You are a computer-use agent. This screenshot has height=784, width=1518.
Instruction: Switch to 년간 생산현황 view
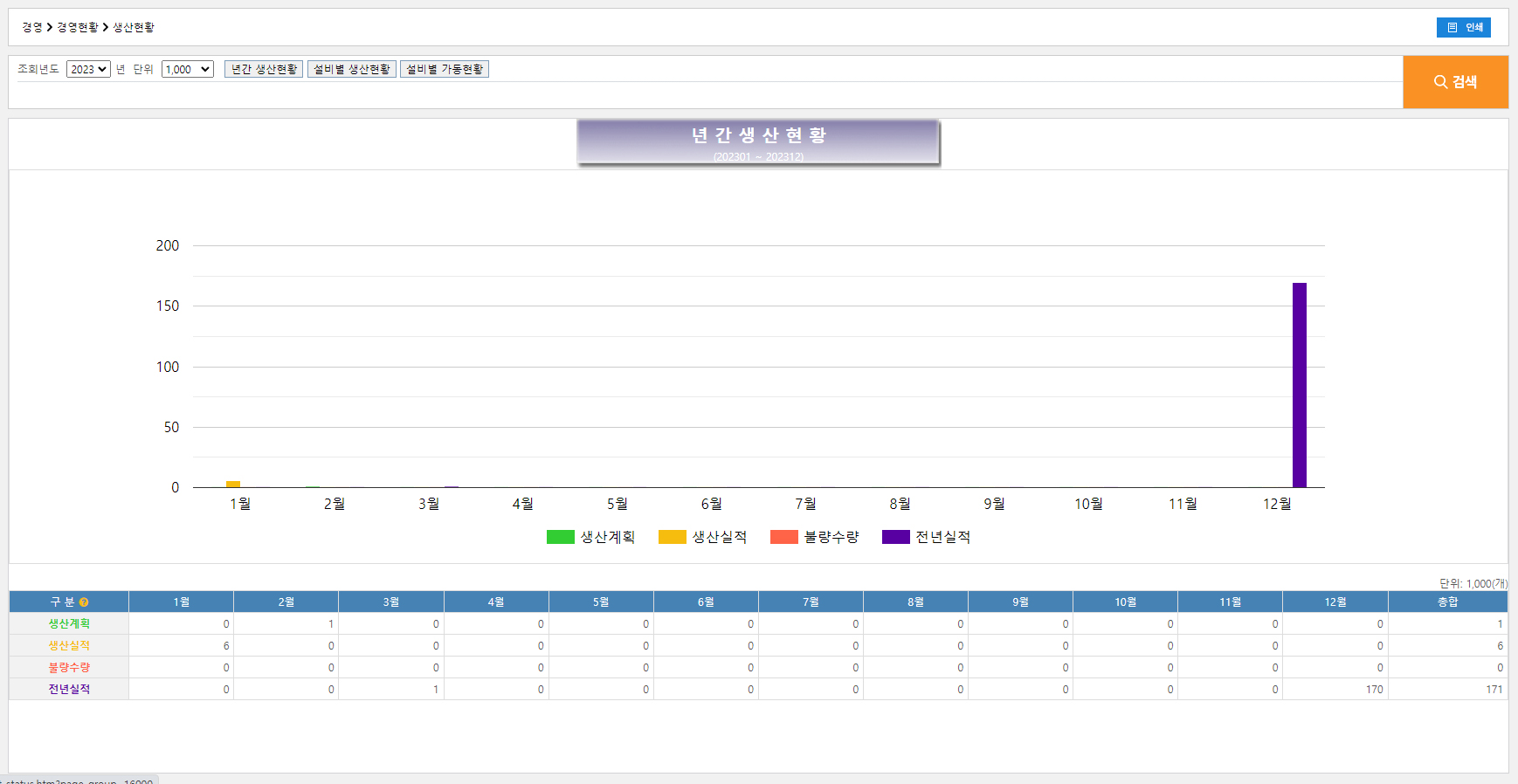264,70
